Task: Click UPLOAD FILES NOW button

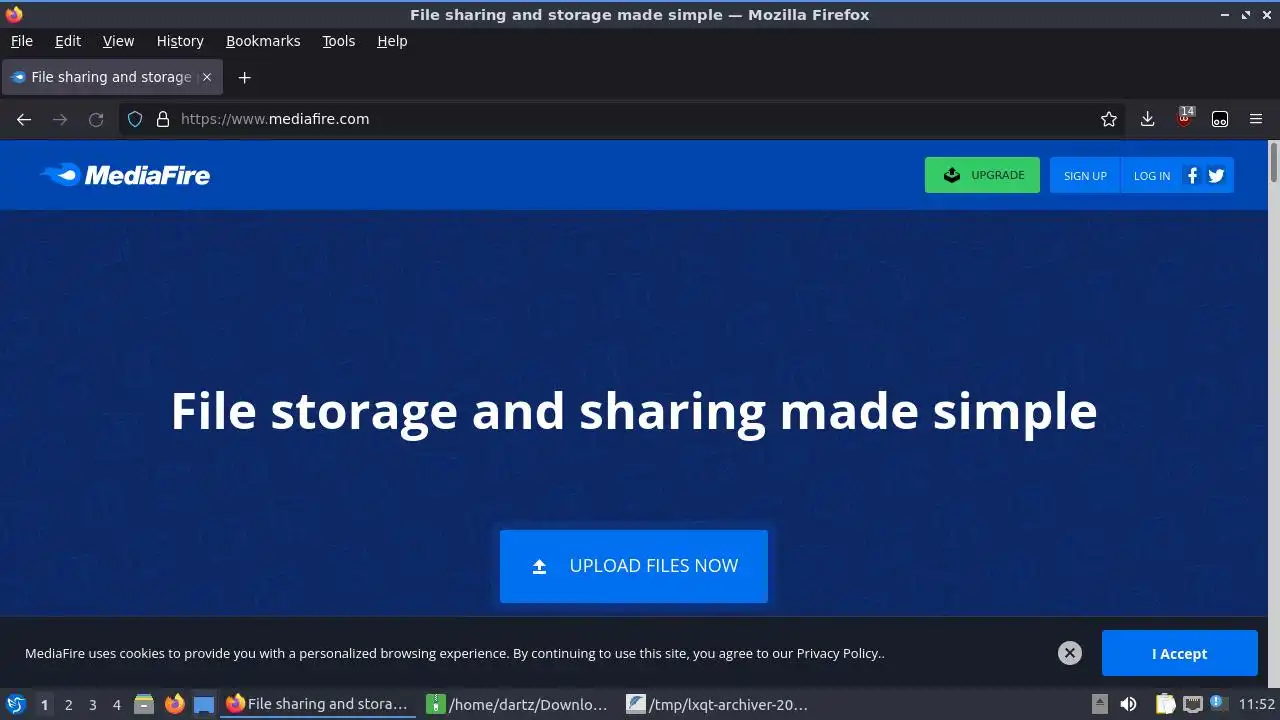Action: (x=634, y=566)
